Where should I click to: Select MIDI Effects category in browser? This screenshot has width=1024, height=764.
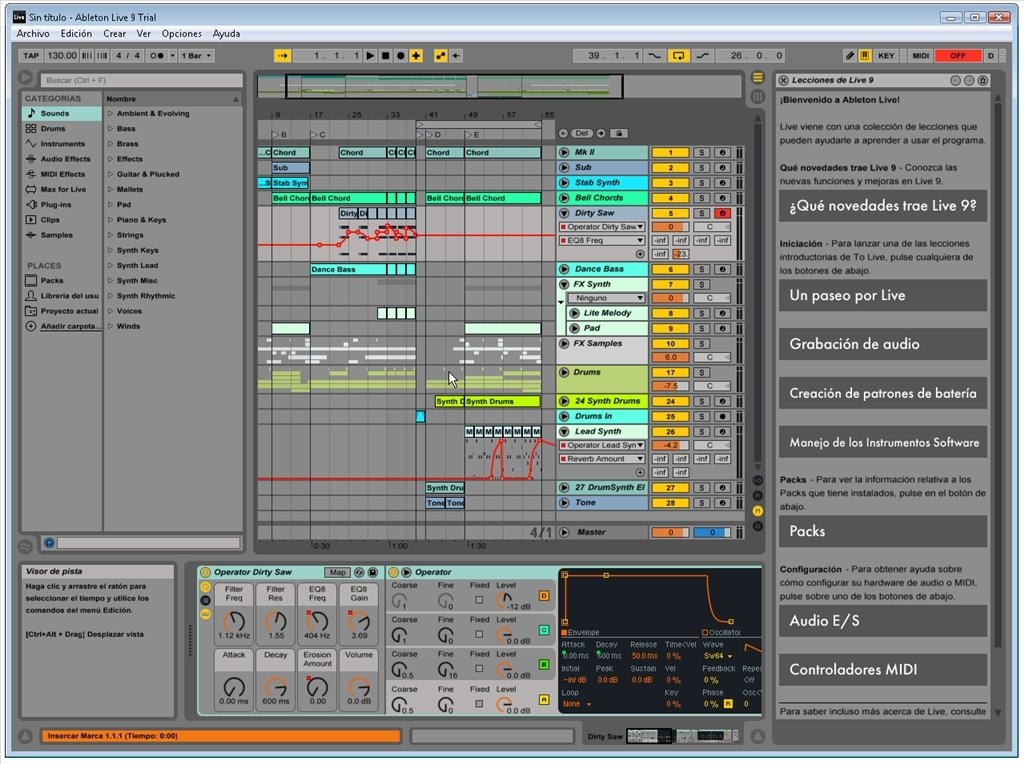[62, 174]
